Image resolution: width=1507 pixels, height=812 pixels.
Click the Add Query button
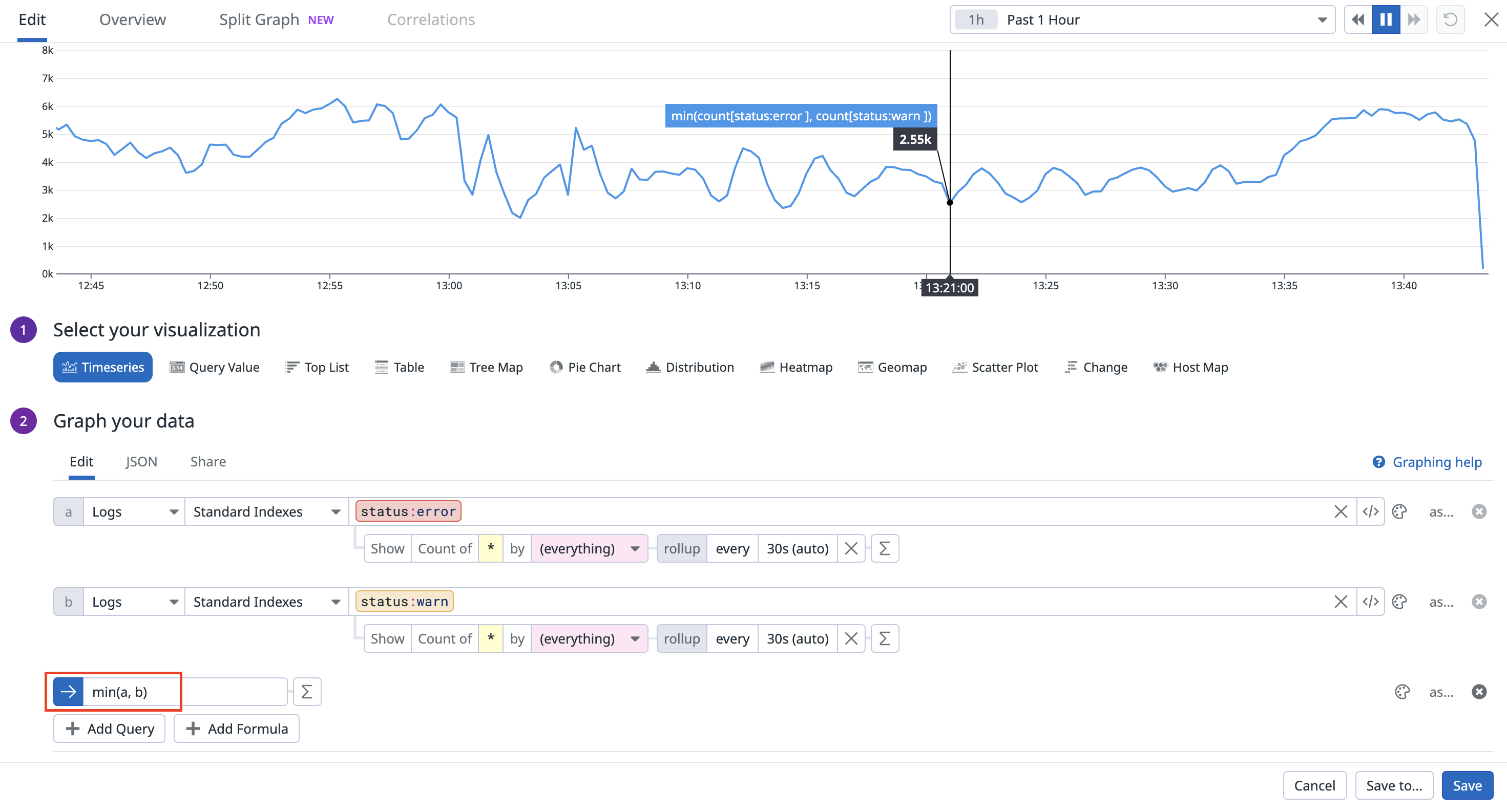[x=110, y=729]
